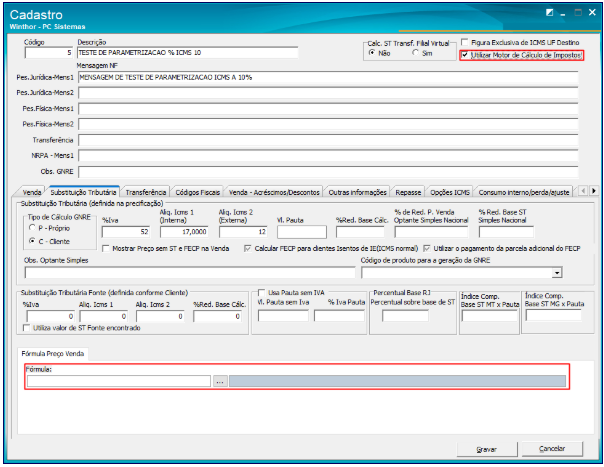Click the Pes.Física-Mens1 field
This screenshot has width=604, height=467.
(x=328, y=109)
